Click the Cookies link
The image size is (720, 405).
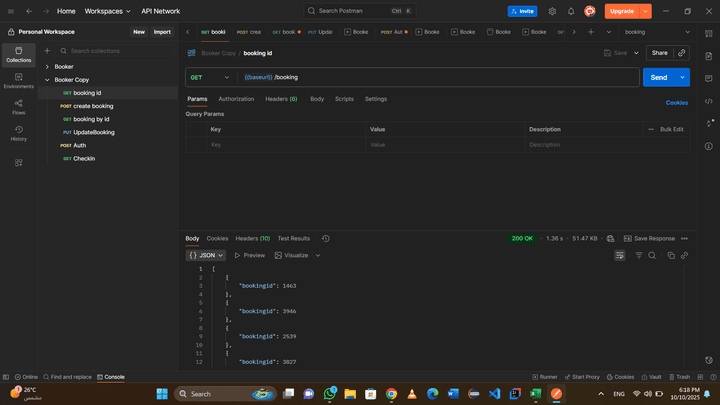tap(677, 102)
